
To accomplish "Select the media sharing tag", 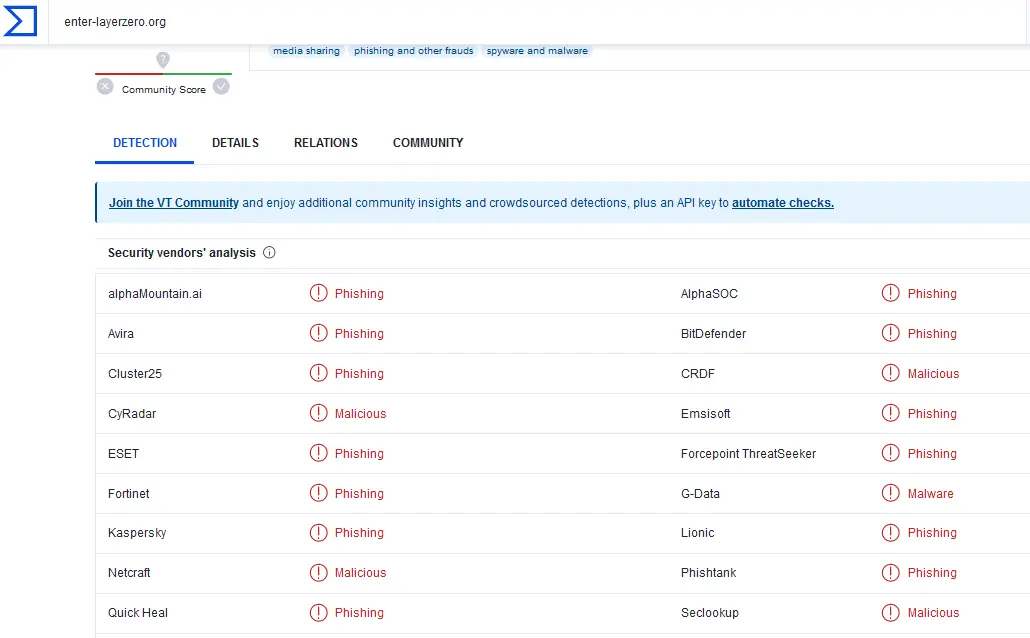I will (x=306, y=51).
